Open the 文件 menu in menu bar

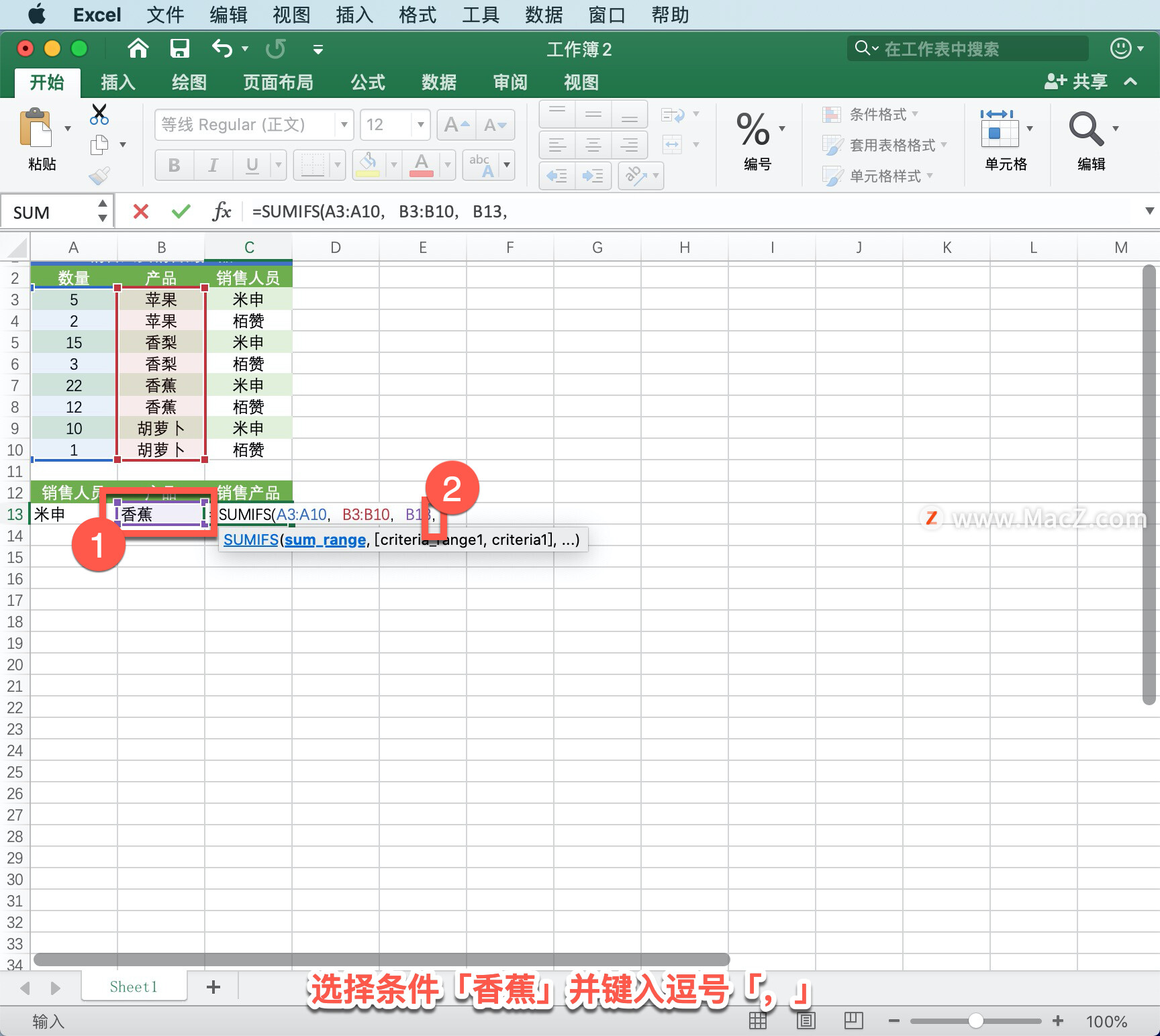click(165, 15)
